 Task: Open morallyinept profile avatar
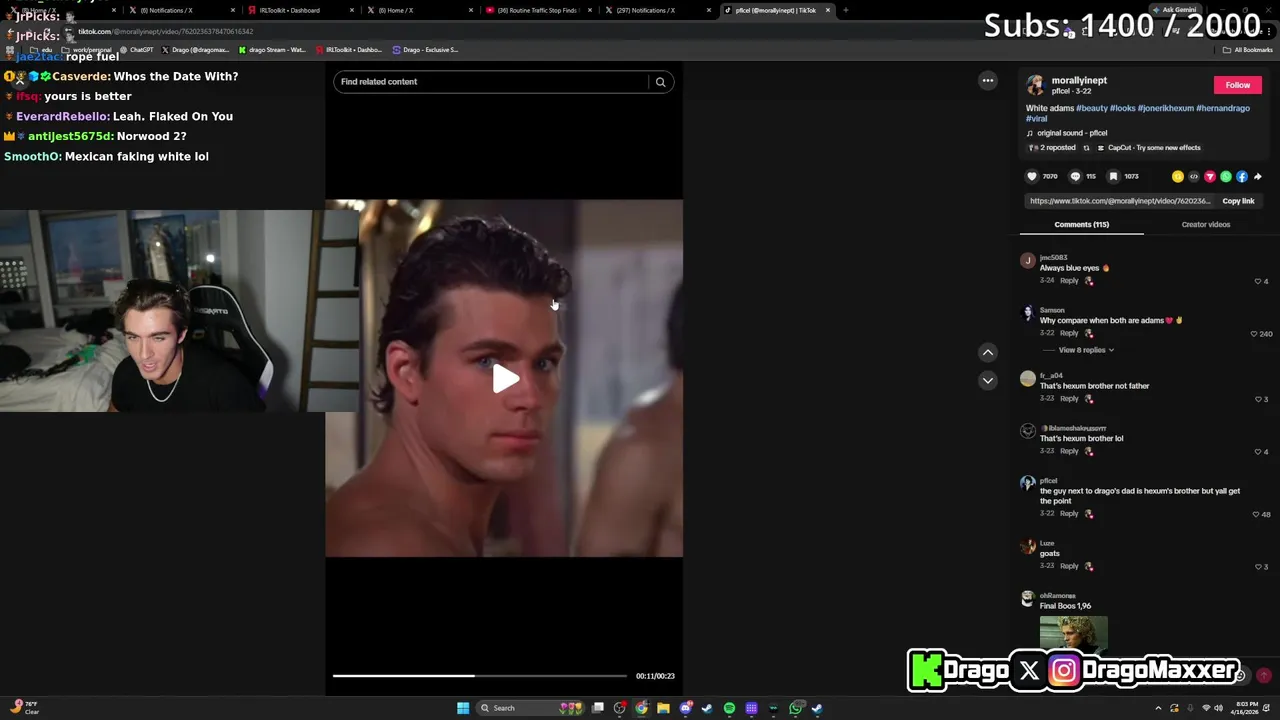tap(1036, 85)
